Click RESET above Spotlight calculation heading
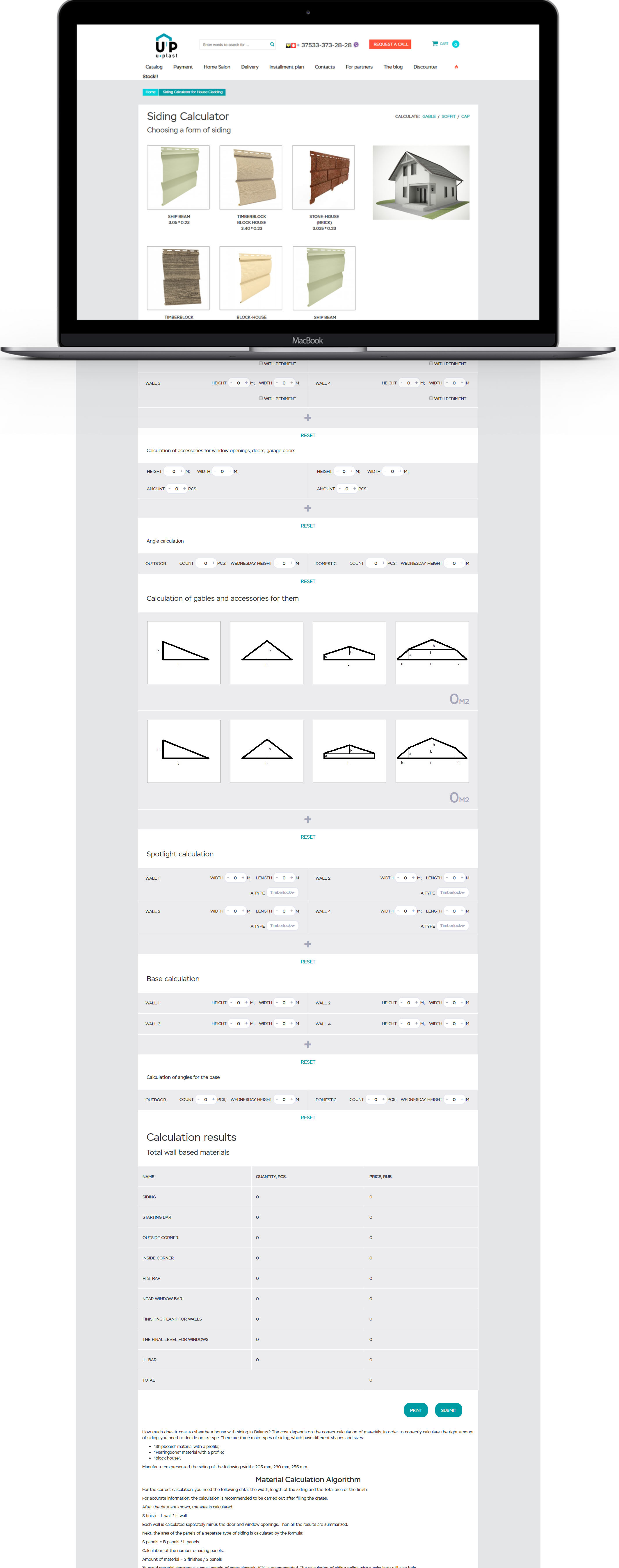This screenshot has width=619, height=1568. [x=308, y=837]
